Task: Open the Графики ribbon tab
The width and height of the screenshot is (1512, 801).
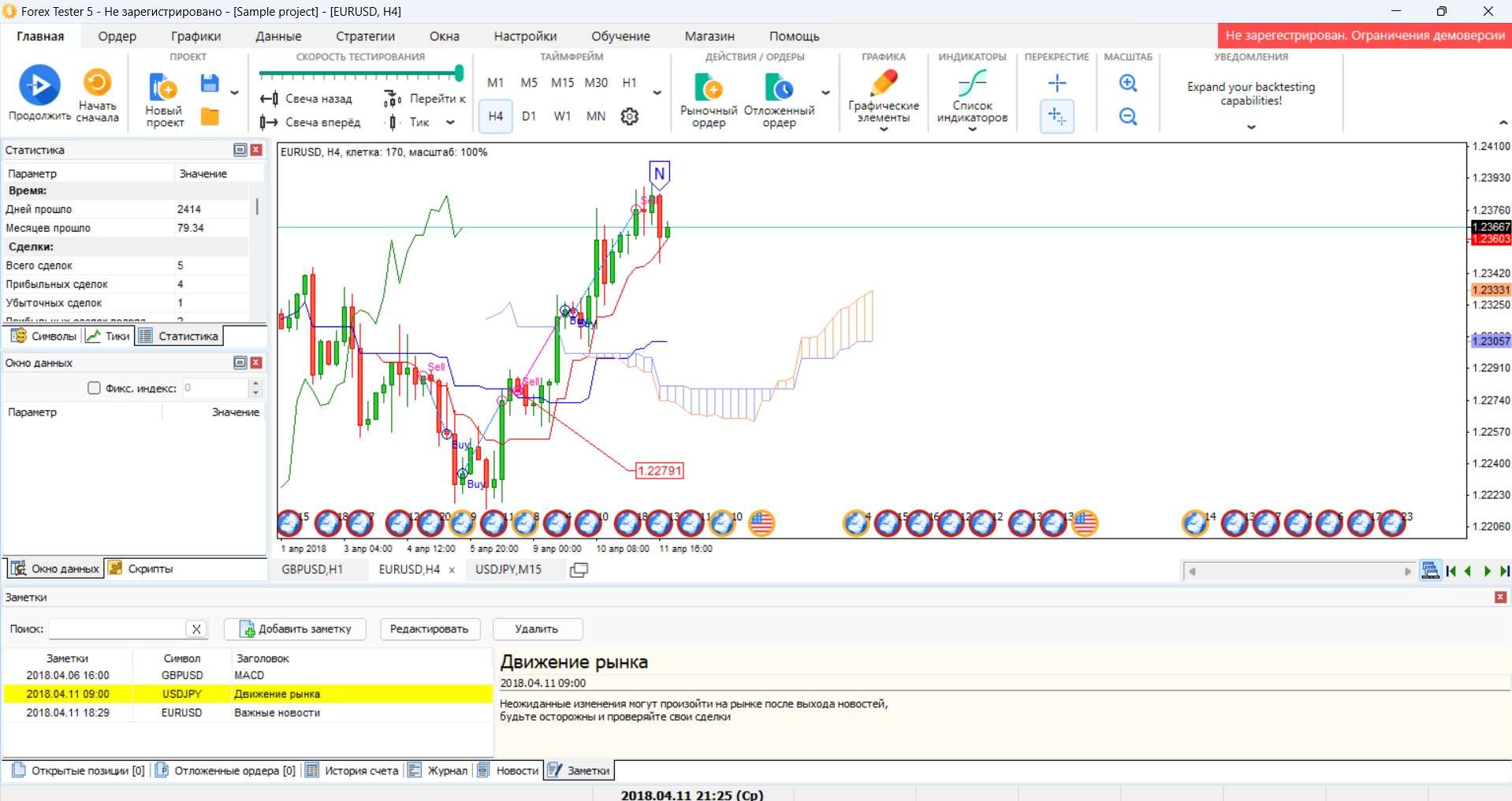Action: point(196,36)
